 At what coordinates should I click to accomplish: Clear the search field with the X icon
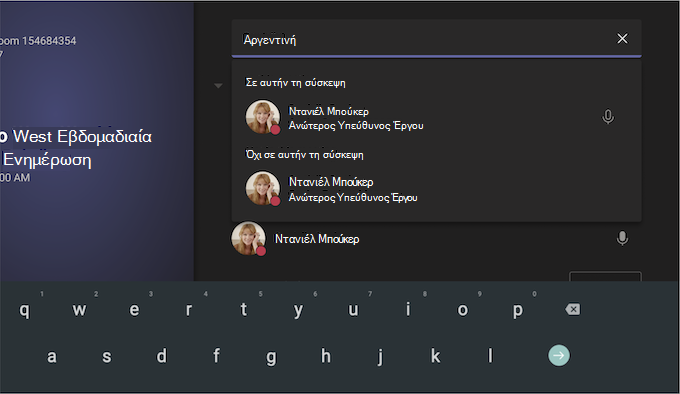622,39
